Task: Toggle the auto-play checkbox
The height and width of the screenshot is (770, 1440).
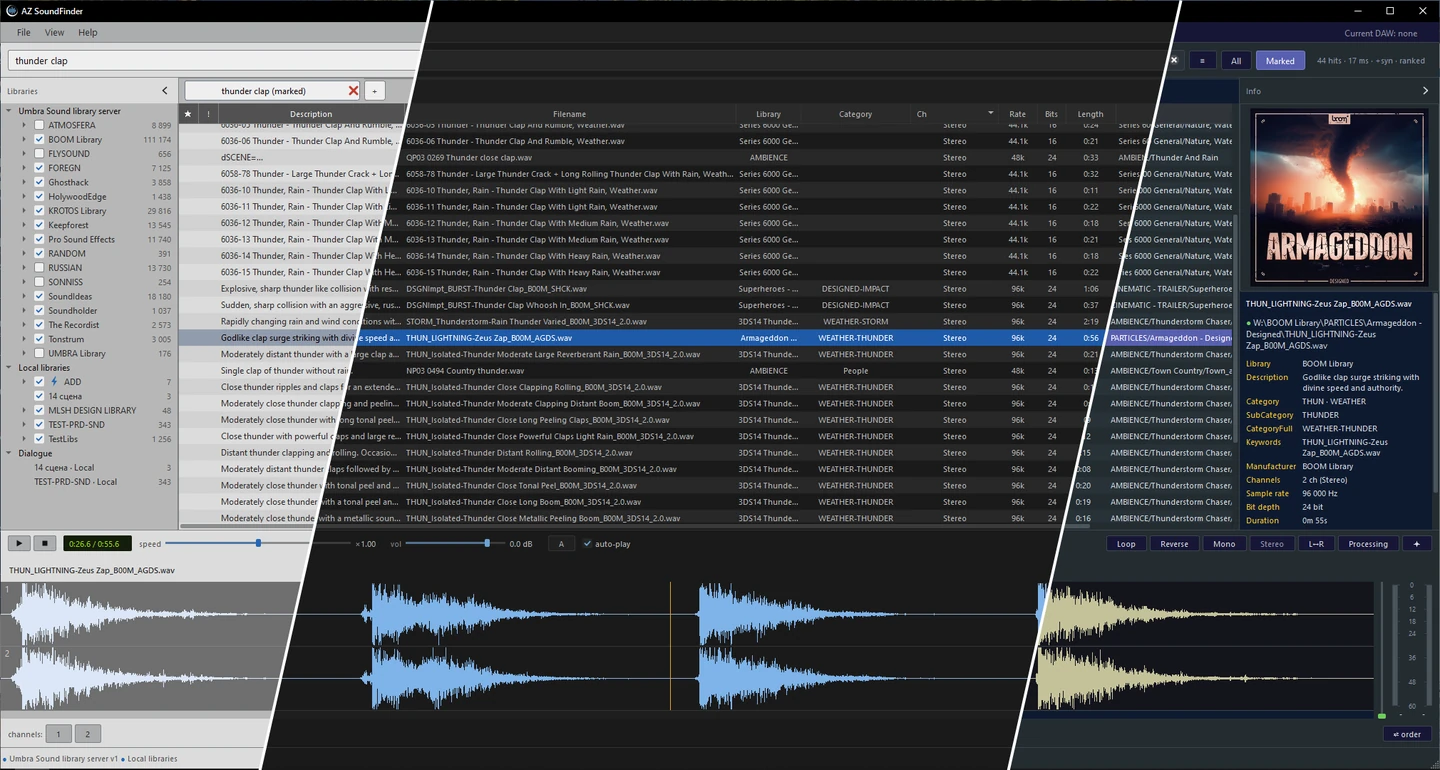Action: pyautogui.click(x=587, y=544)
